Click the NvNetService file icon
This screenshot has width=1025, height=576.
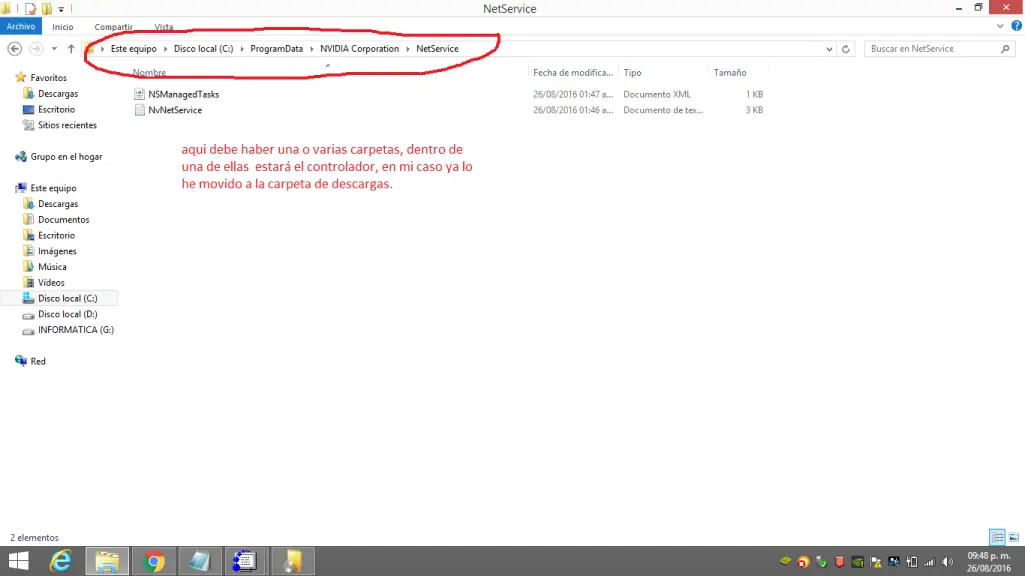coord(139,110)
